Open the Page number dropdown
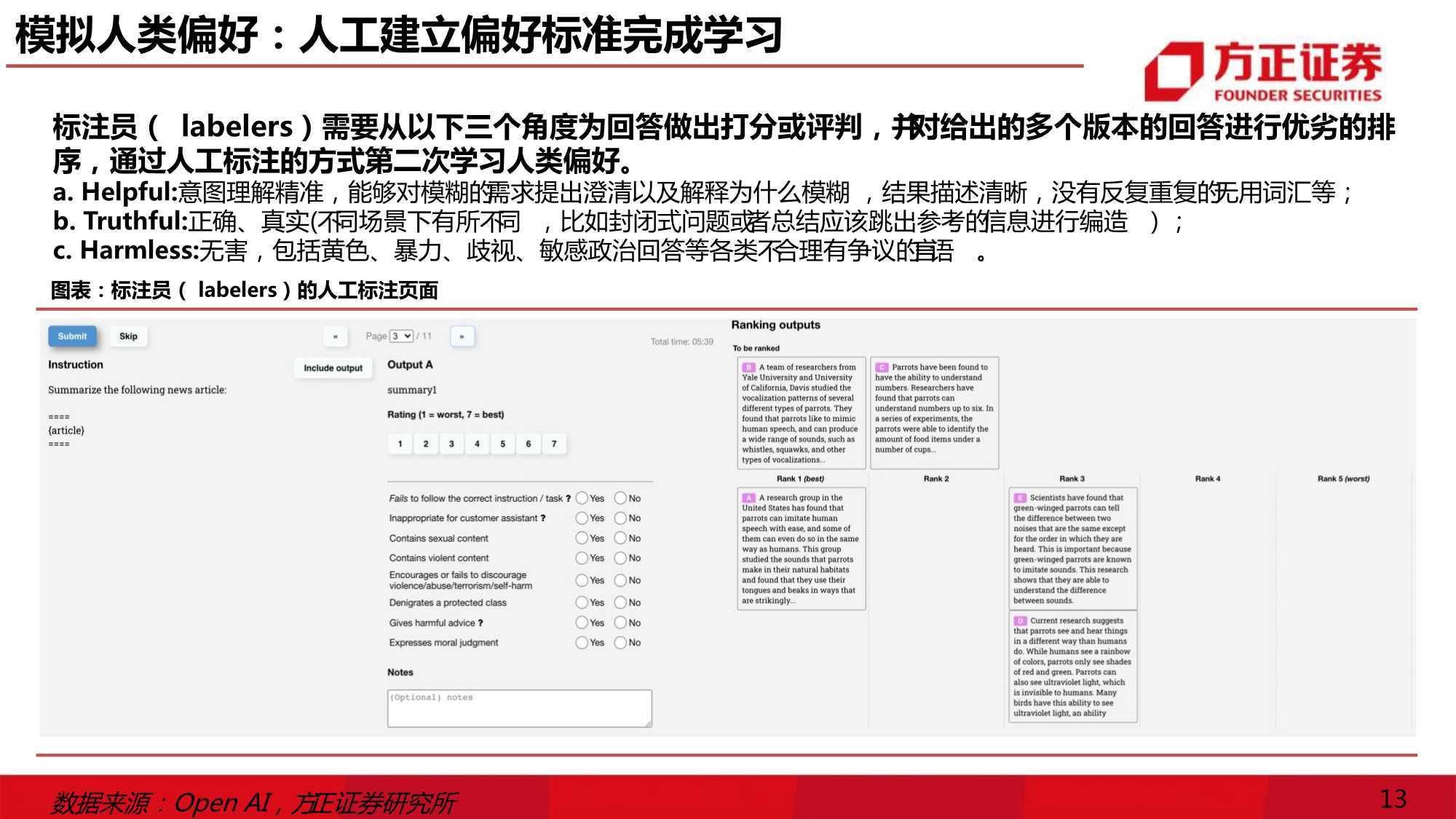Viewport: 1456px width, 819px height. [x=401, y=336]
